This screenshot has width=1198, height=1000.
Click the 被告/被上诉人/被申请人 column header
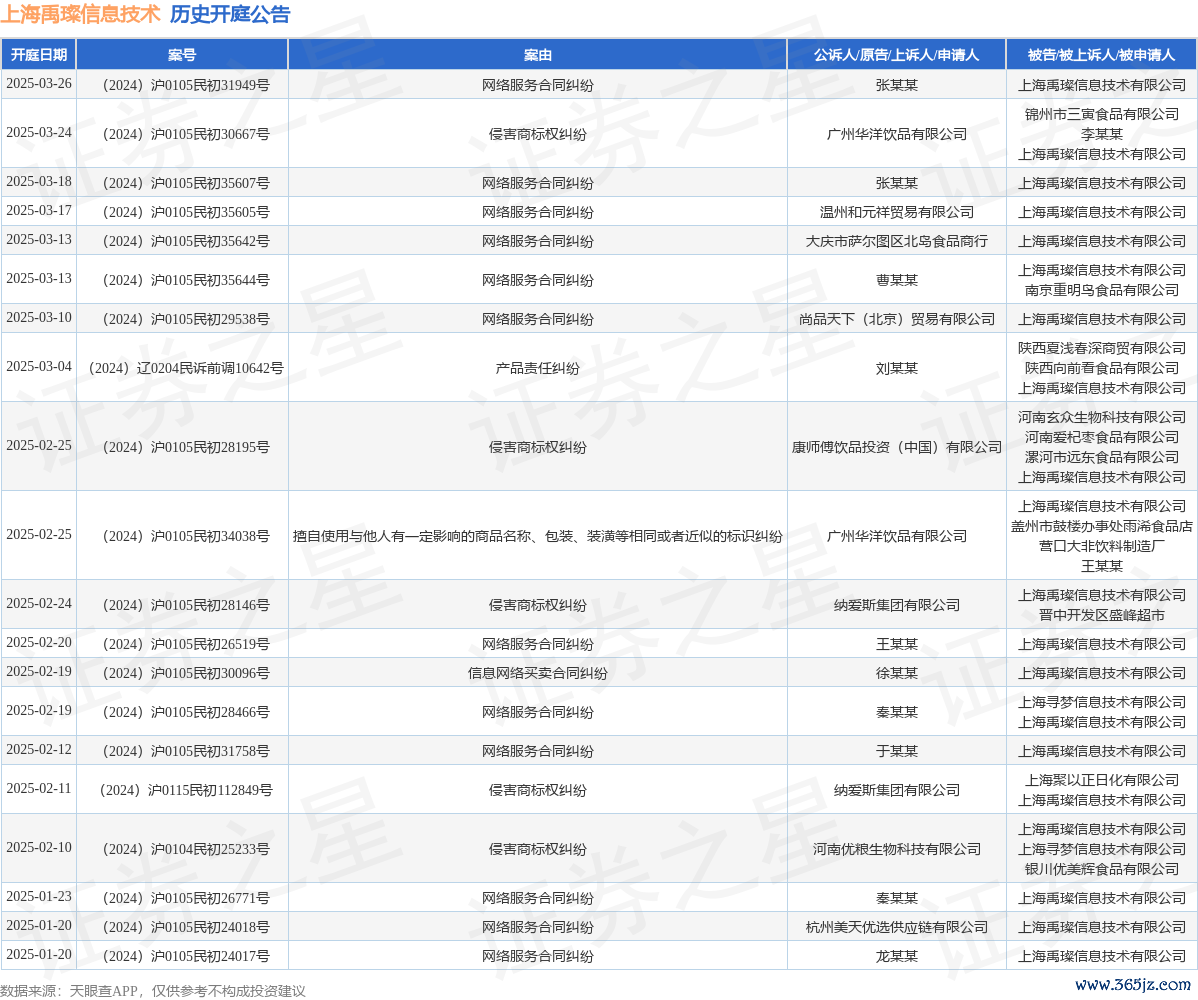1102,55
